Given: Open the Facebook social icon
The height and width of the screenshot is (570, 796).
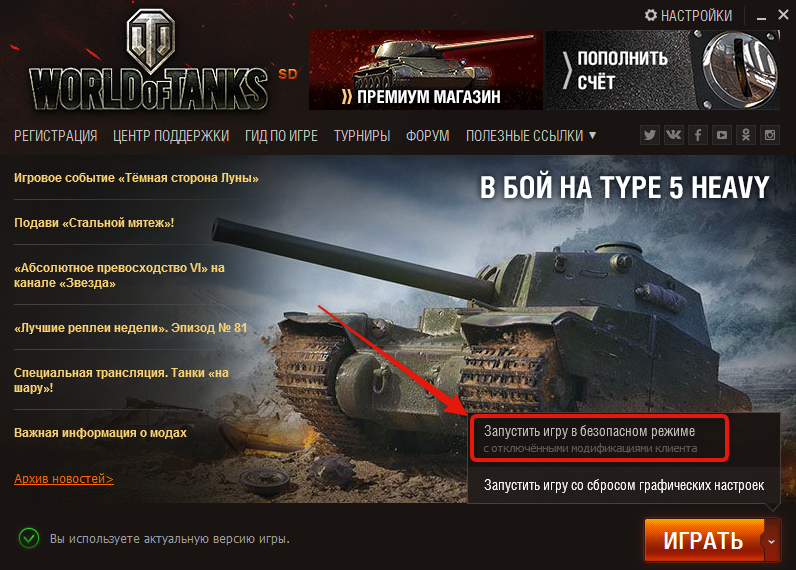Looking at the screenshot, I should point(698,135).
